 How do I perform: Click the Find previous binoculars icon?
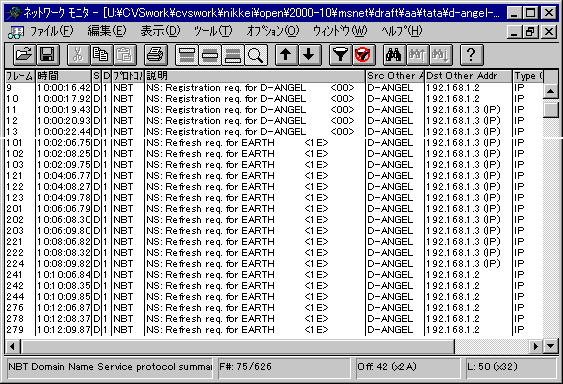pos(417,55)
